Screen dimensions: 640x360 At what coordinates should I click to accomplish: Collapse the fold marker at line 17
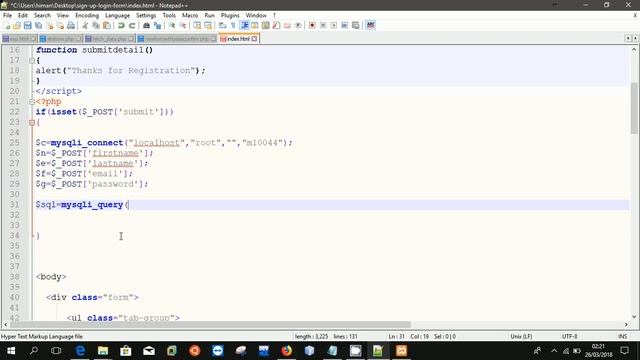(32, 60)
